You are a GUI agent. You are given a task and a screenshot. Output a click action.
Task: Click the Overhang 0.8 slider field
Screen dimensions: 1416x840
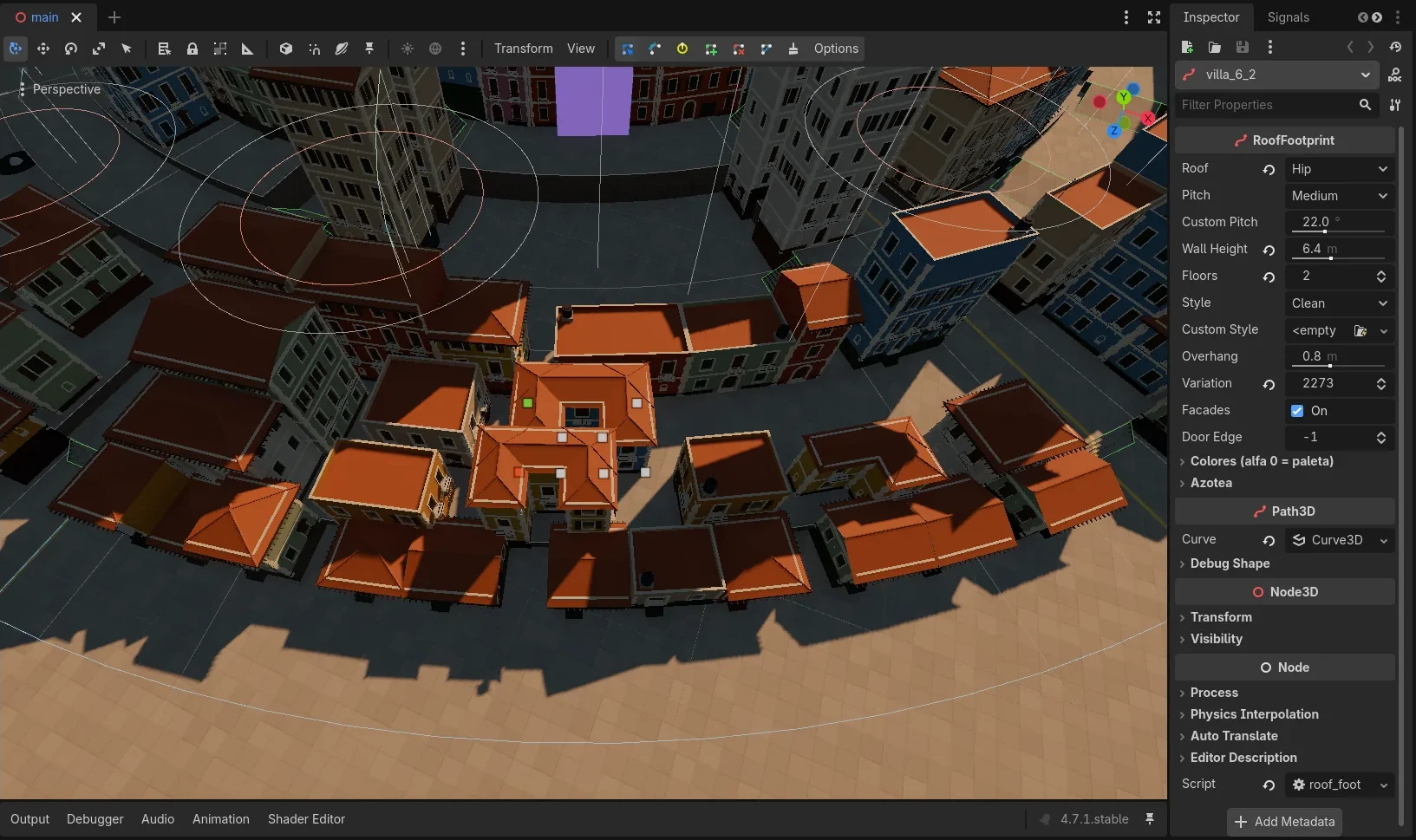tap(1340, 356)
